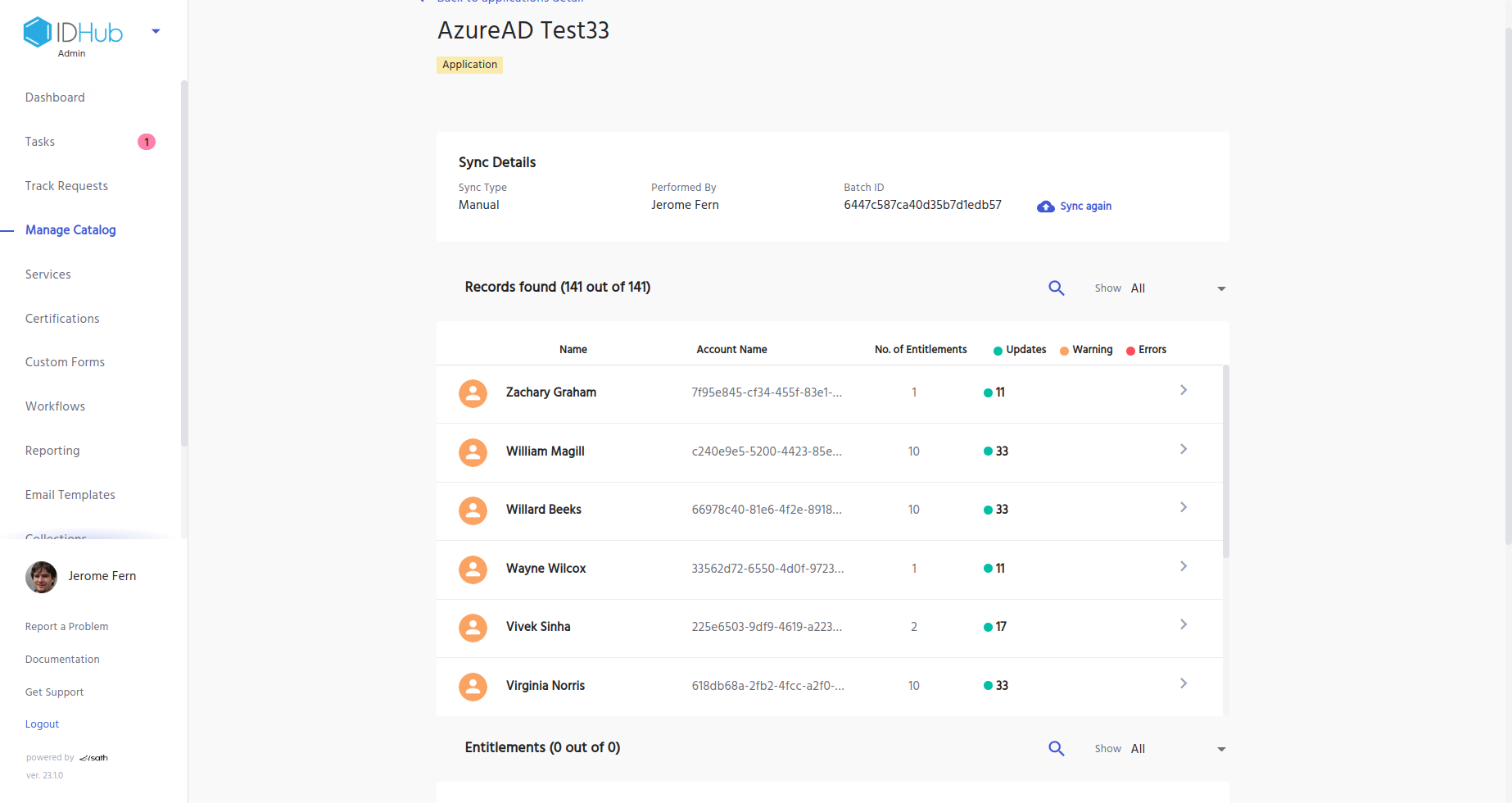Click Zachary Graham's avatar icon
This screenshot has height=803, width=1512.
point(473,393)
